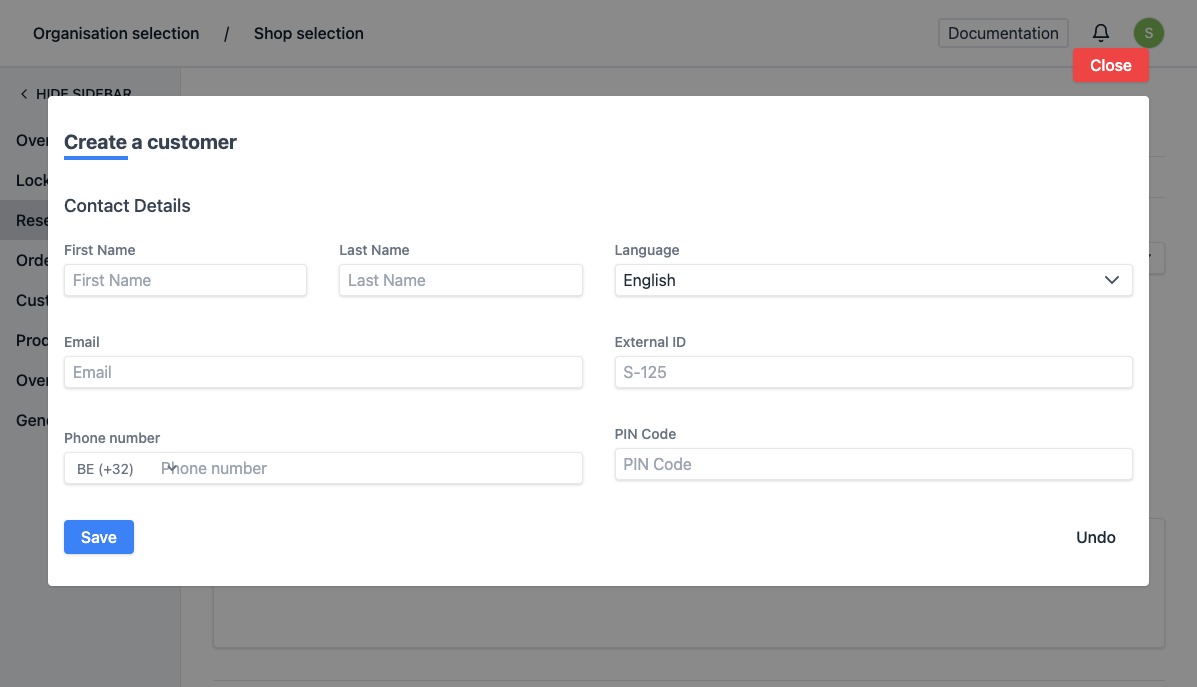This screenshot has width=1197, height=687.
Task: Click the Hide Sidebar chevron icon
Action: point(24,94)
